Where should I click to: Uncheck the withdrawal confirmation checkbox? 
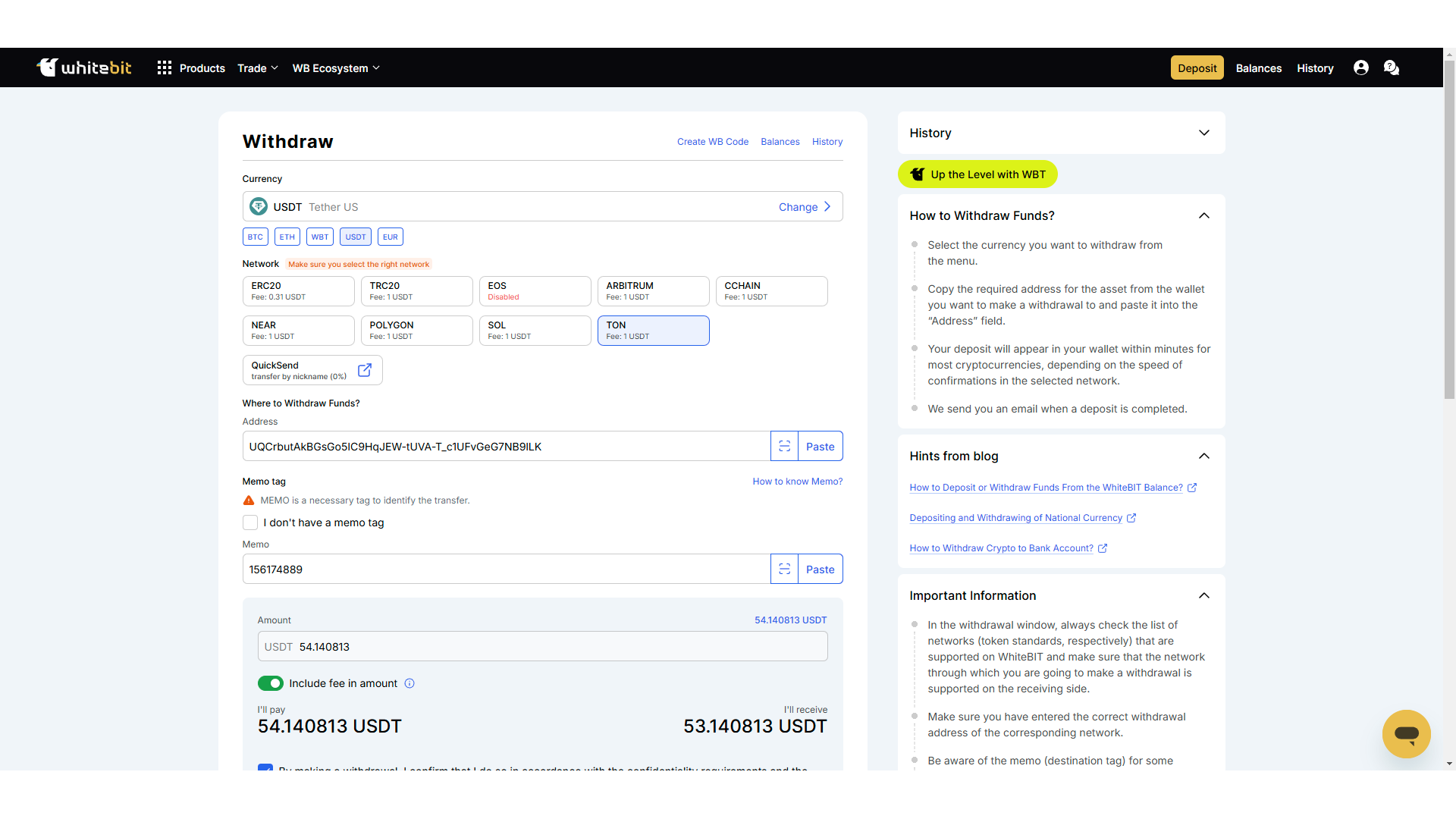click(x=265, y=767)
